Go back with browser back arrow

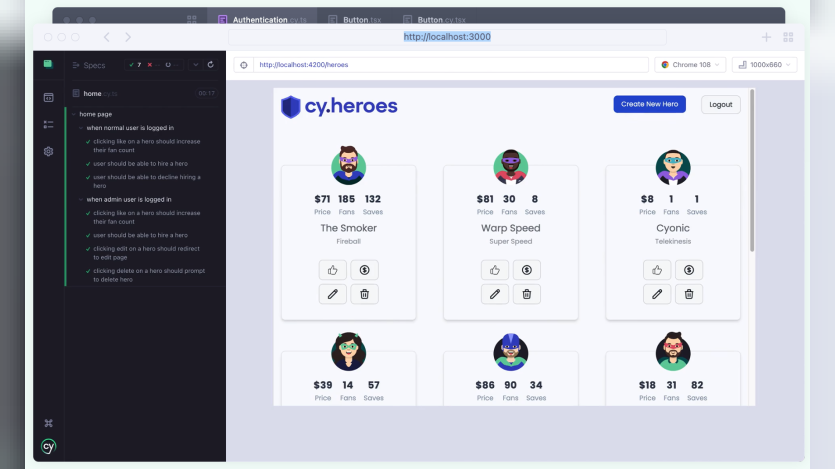tap(107, 37)
